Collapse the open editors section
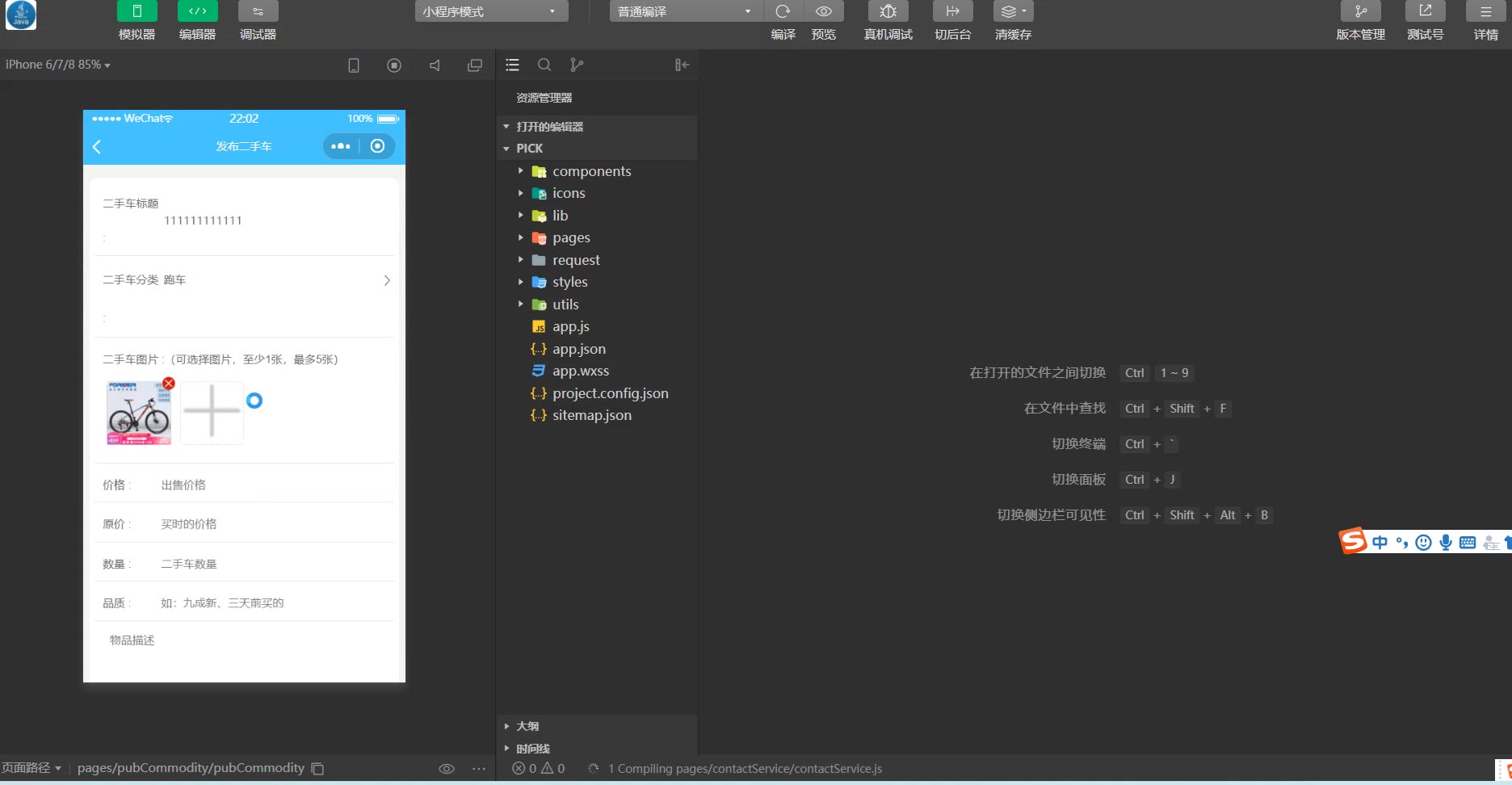The image size is (1512, 785). click(x=597, y=127)
